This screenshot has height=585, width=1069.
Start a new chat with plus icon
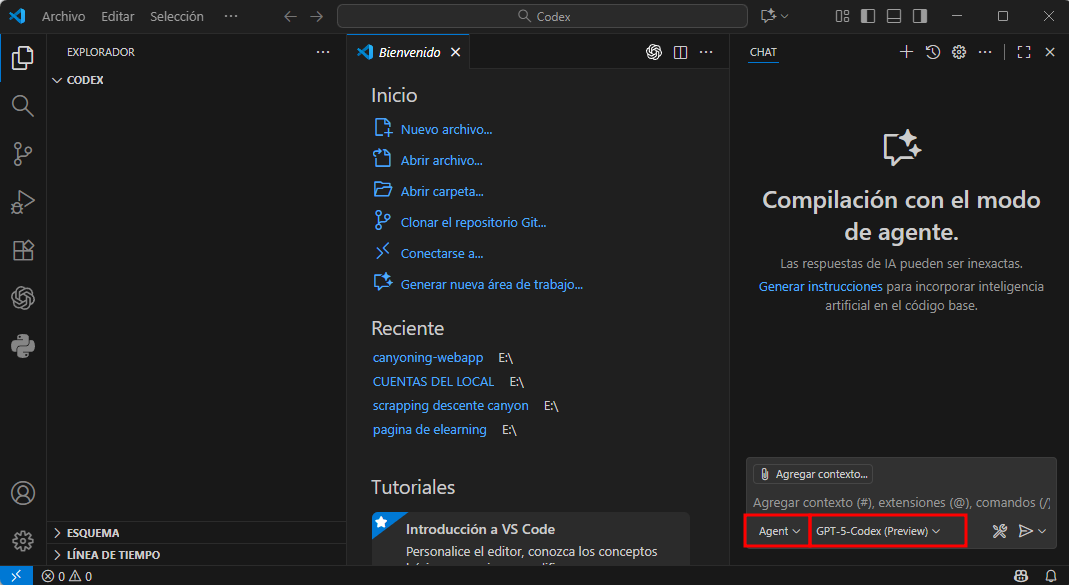click(x=906, y=52)
